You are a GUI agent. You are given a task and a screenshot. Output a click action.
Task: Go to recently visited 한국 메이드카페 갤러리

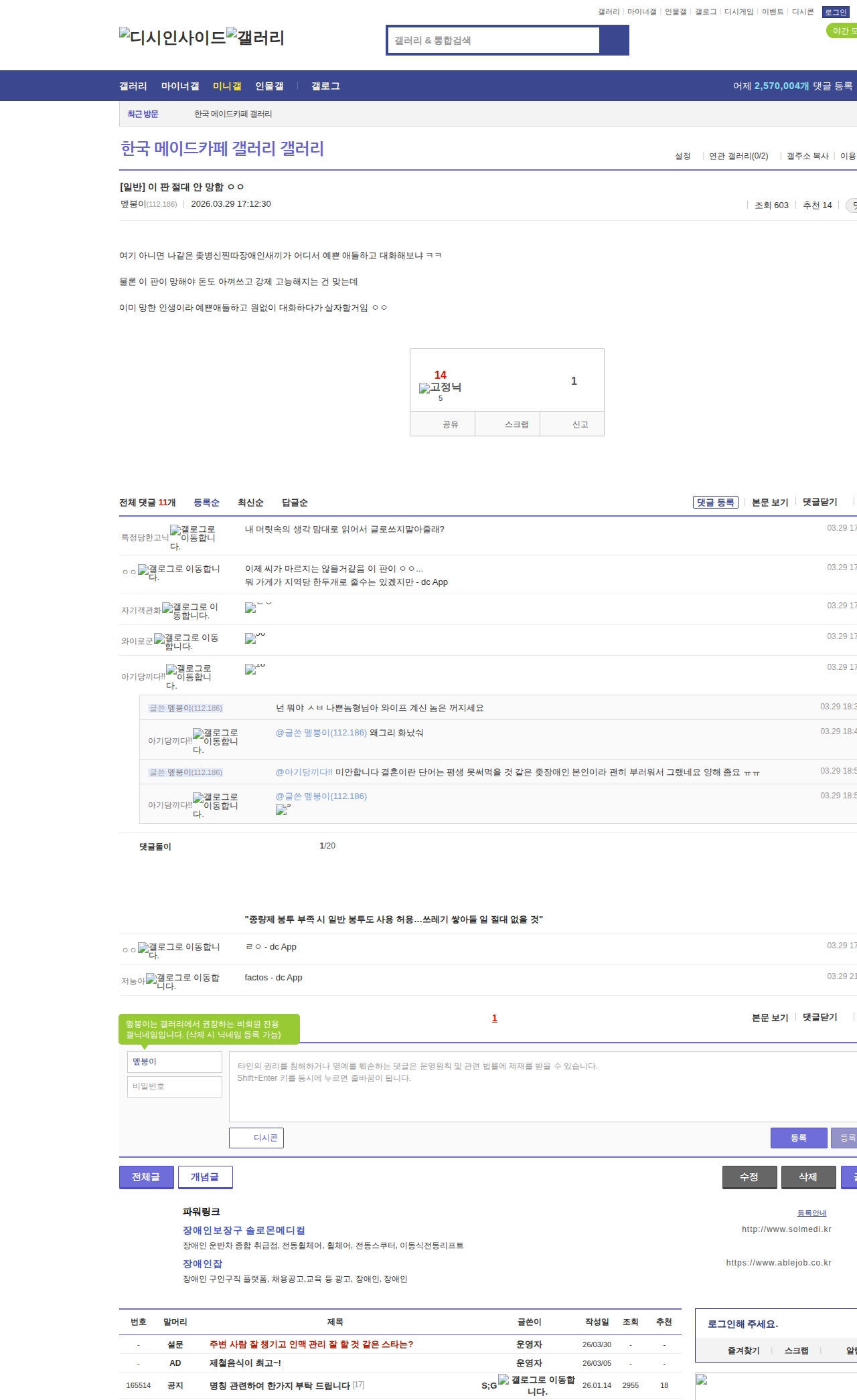click(233, 114)
